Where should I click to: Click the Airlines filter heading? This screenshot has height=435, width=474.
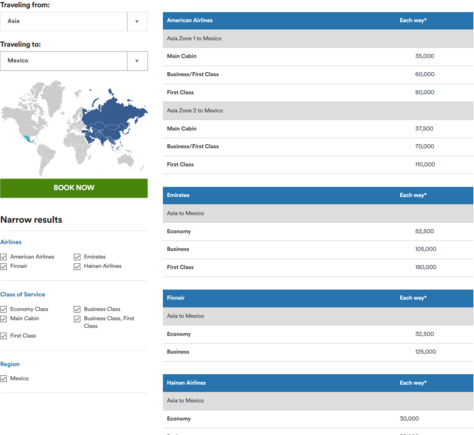pos(11,242)
